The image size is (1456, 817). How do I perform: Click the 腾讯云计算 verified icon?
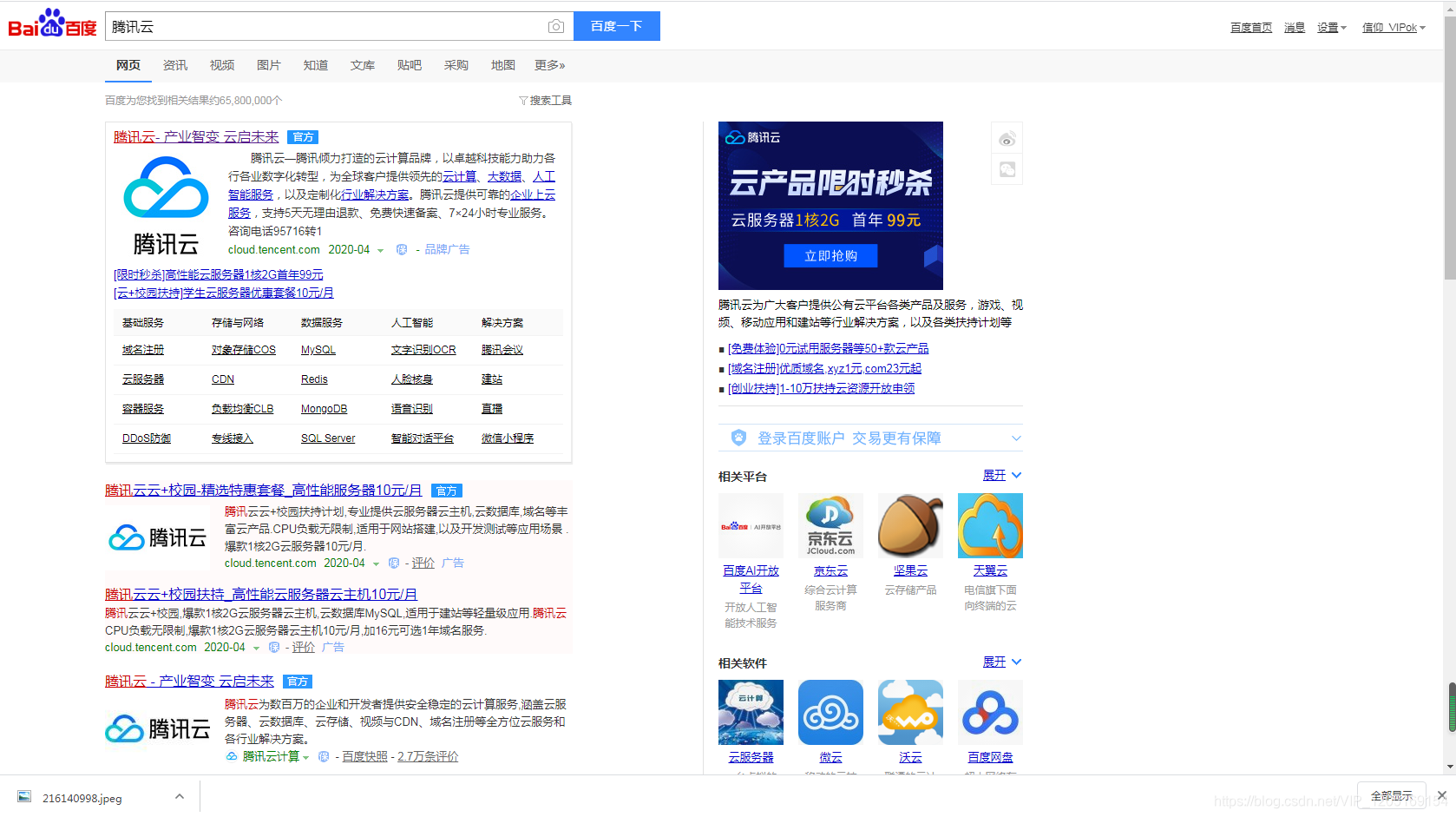232,757
